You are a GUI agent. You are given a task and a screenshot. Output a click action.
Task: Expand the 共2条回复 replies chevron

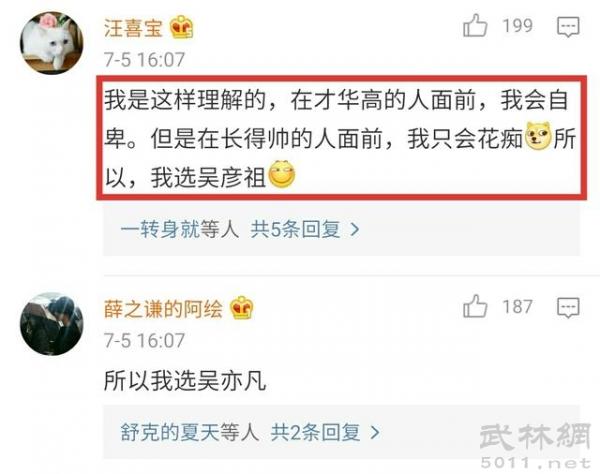pos(375,433)
